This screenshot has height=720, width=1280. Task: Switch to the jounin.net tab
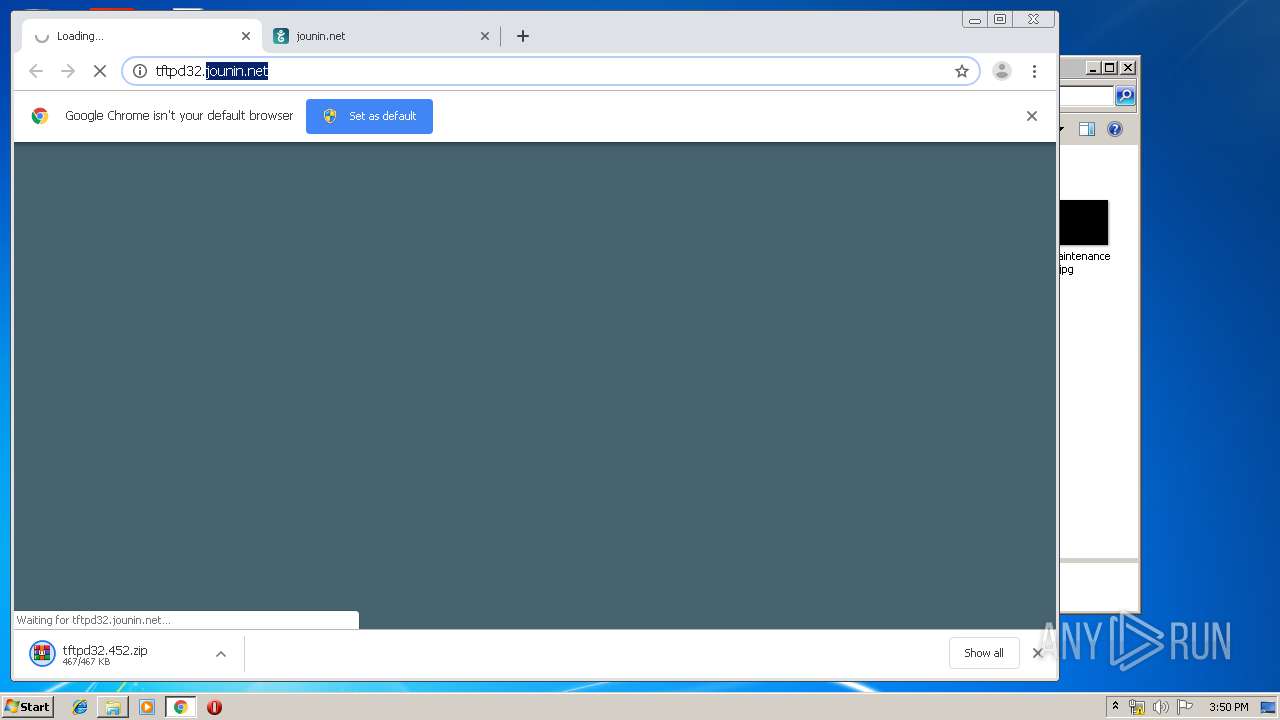pos(381,36)
